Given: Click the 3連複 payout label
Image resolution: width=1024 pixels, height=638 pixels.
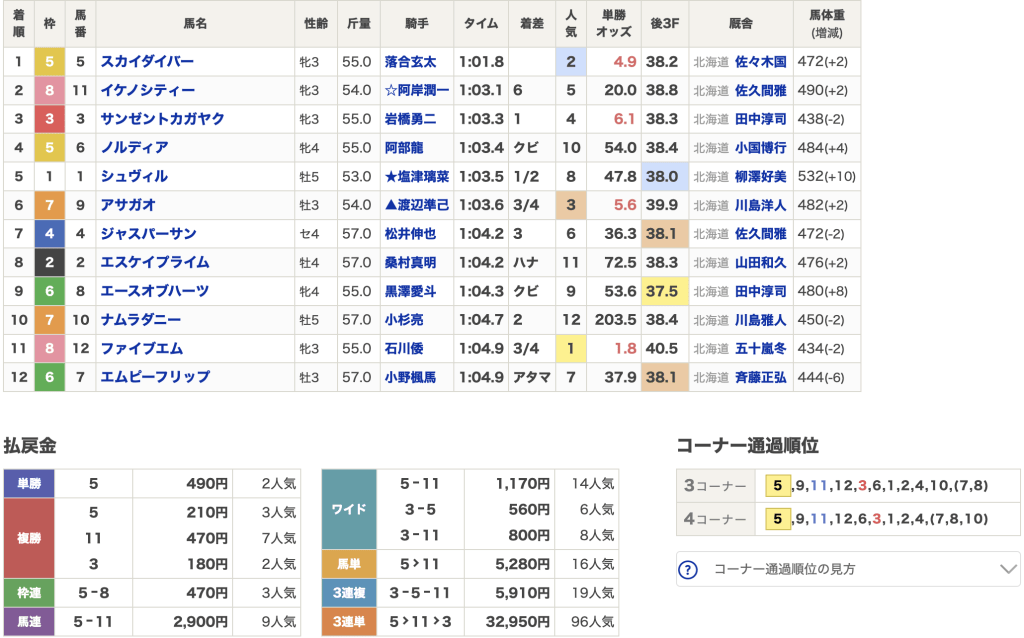Looking at the screenshot, I should pyautogui.click(x=349, y=593).
